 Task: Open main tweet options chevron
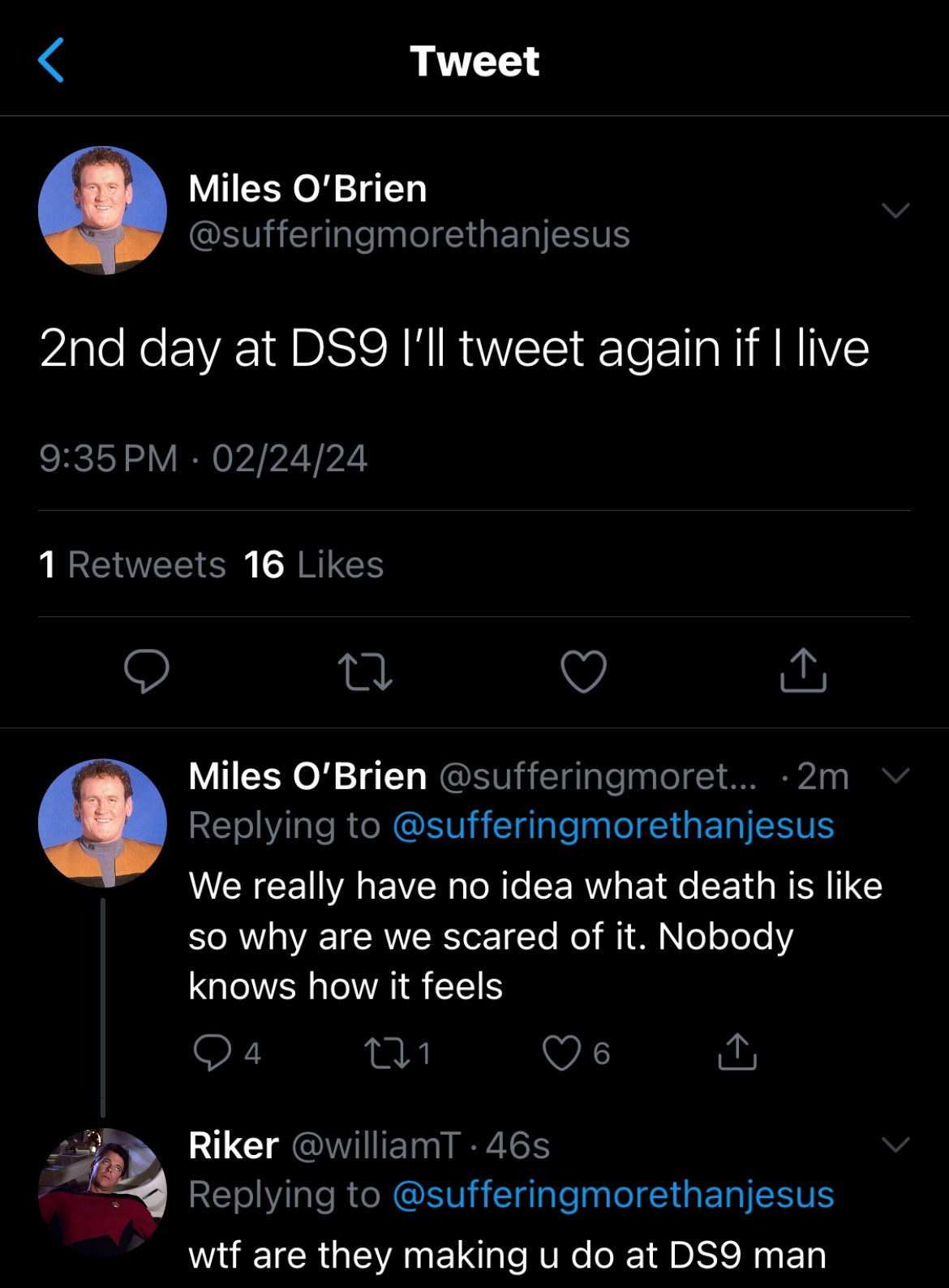coord(895,211)
